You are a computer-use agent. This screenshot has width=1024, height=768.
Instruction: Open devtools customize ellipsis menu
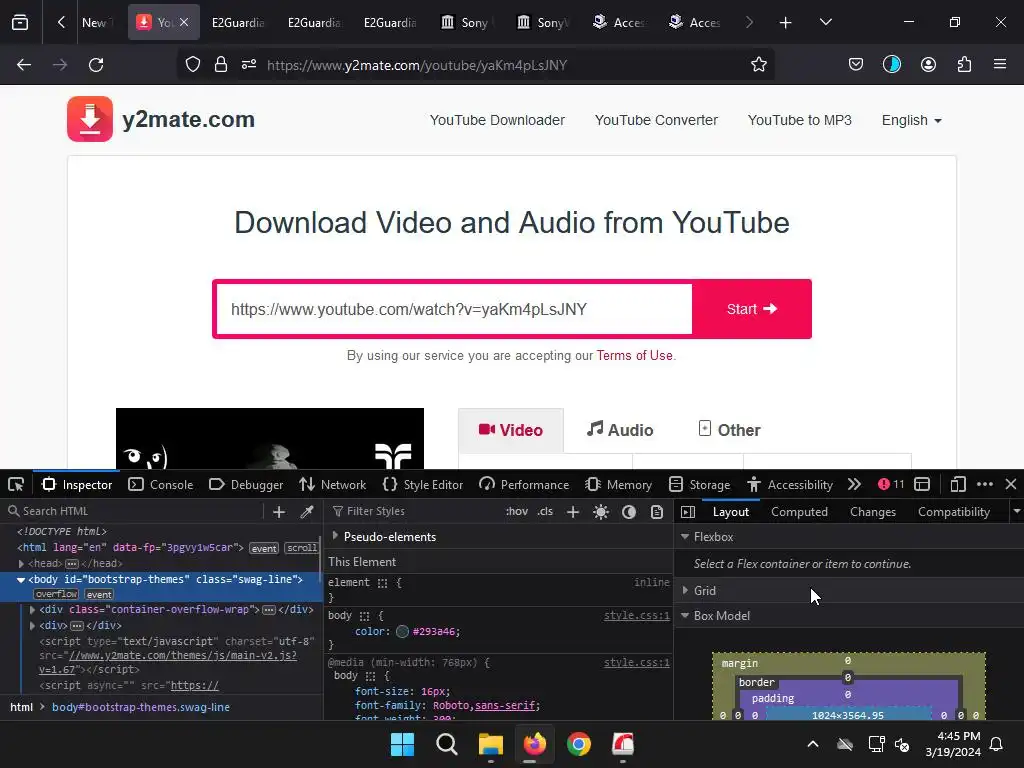point(985,485)
